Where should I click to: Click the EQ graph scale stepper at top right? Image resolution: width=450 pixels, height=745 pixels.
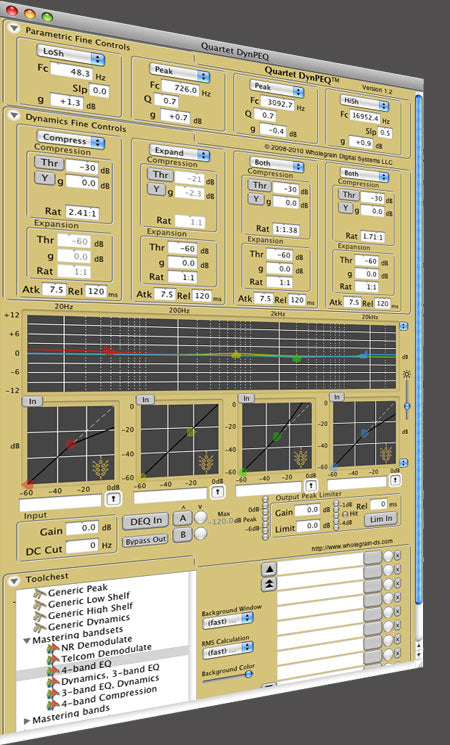[x=403, y=326]
